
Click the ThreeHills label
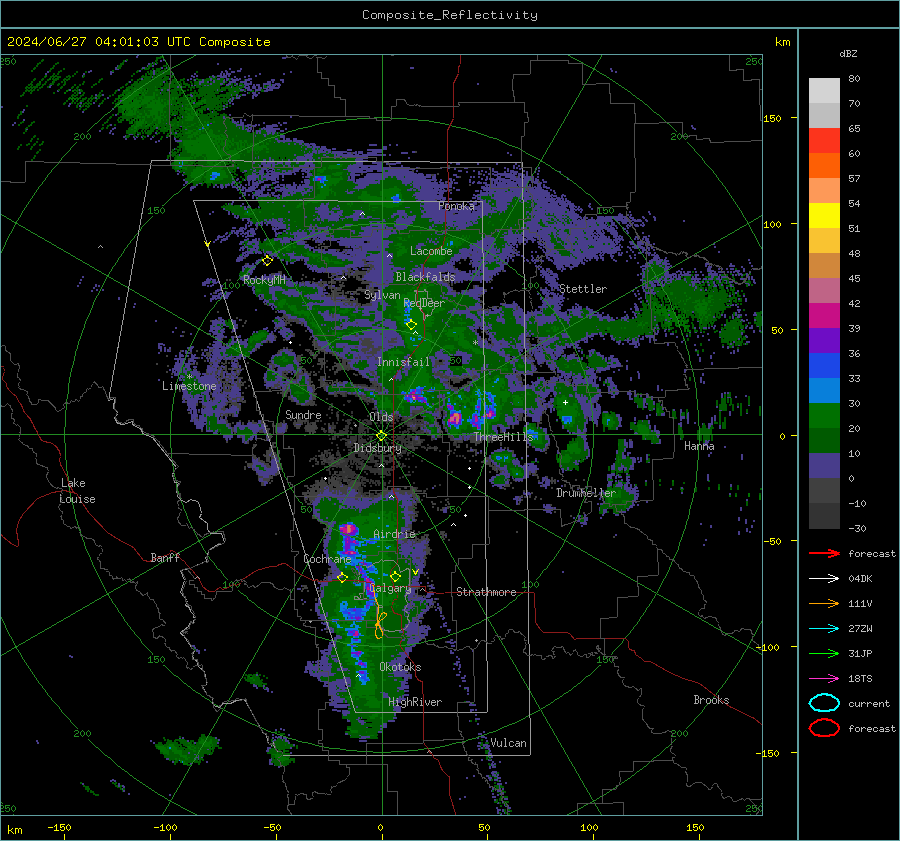[x=503, y=437]
